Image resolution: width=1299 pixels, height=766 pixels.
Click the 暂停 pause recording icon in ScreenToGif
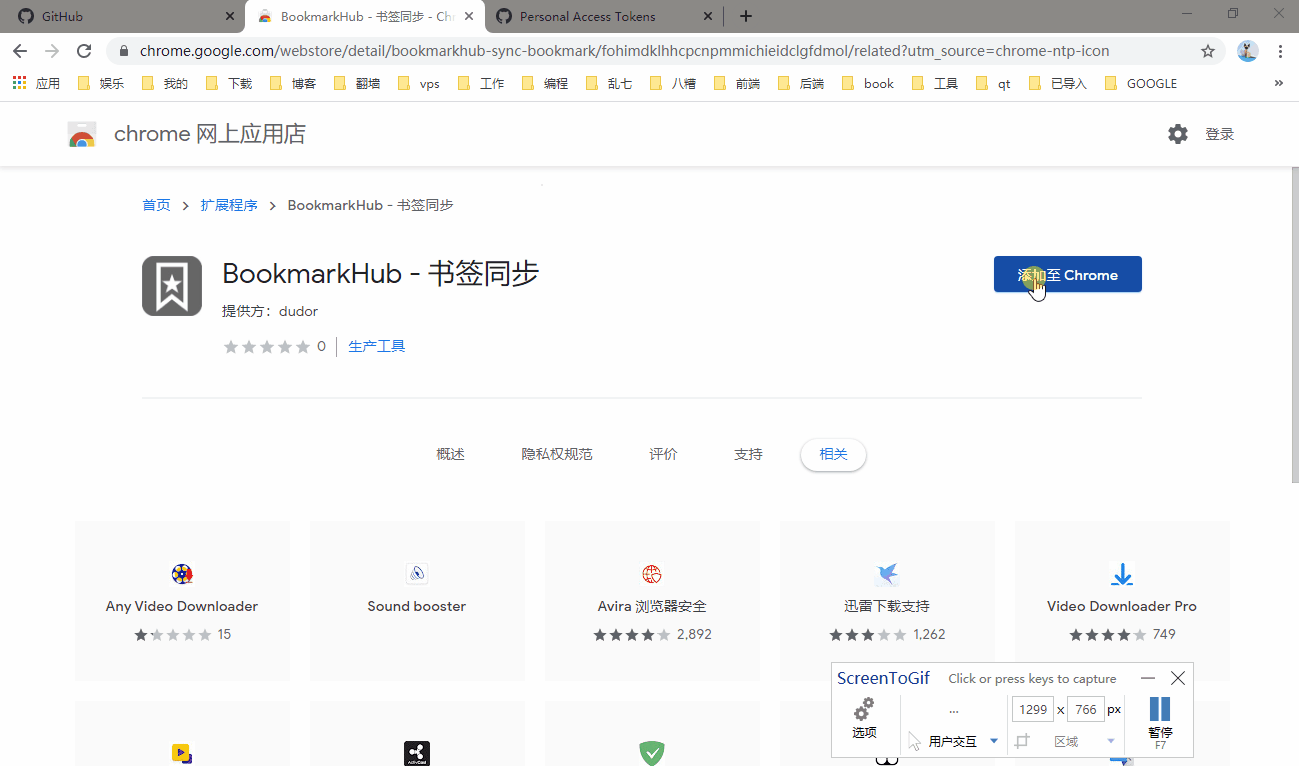coord(1159,710)
